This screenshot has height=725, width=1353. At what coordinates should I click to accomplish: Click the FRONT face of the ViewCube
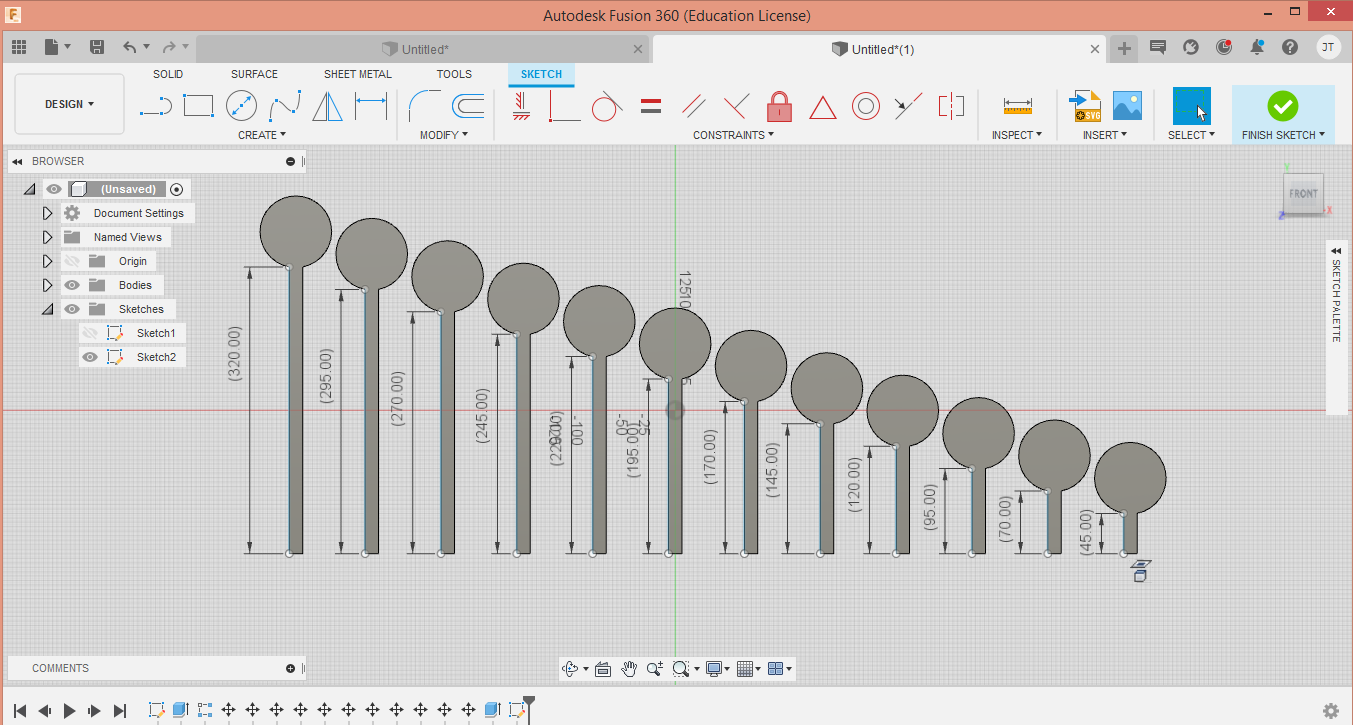point(1303,193)
